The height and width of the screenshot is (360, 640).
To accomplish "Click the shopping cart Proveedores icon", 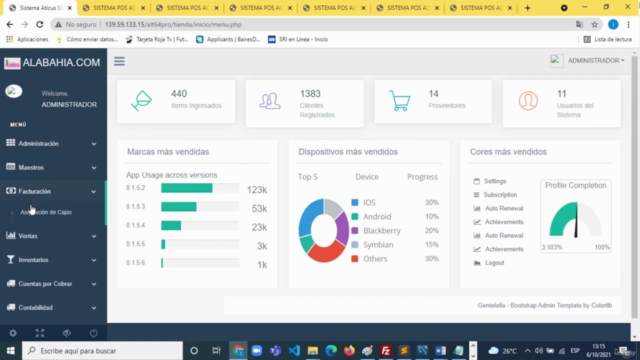I will point(400,100).
